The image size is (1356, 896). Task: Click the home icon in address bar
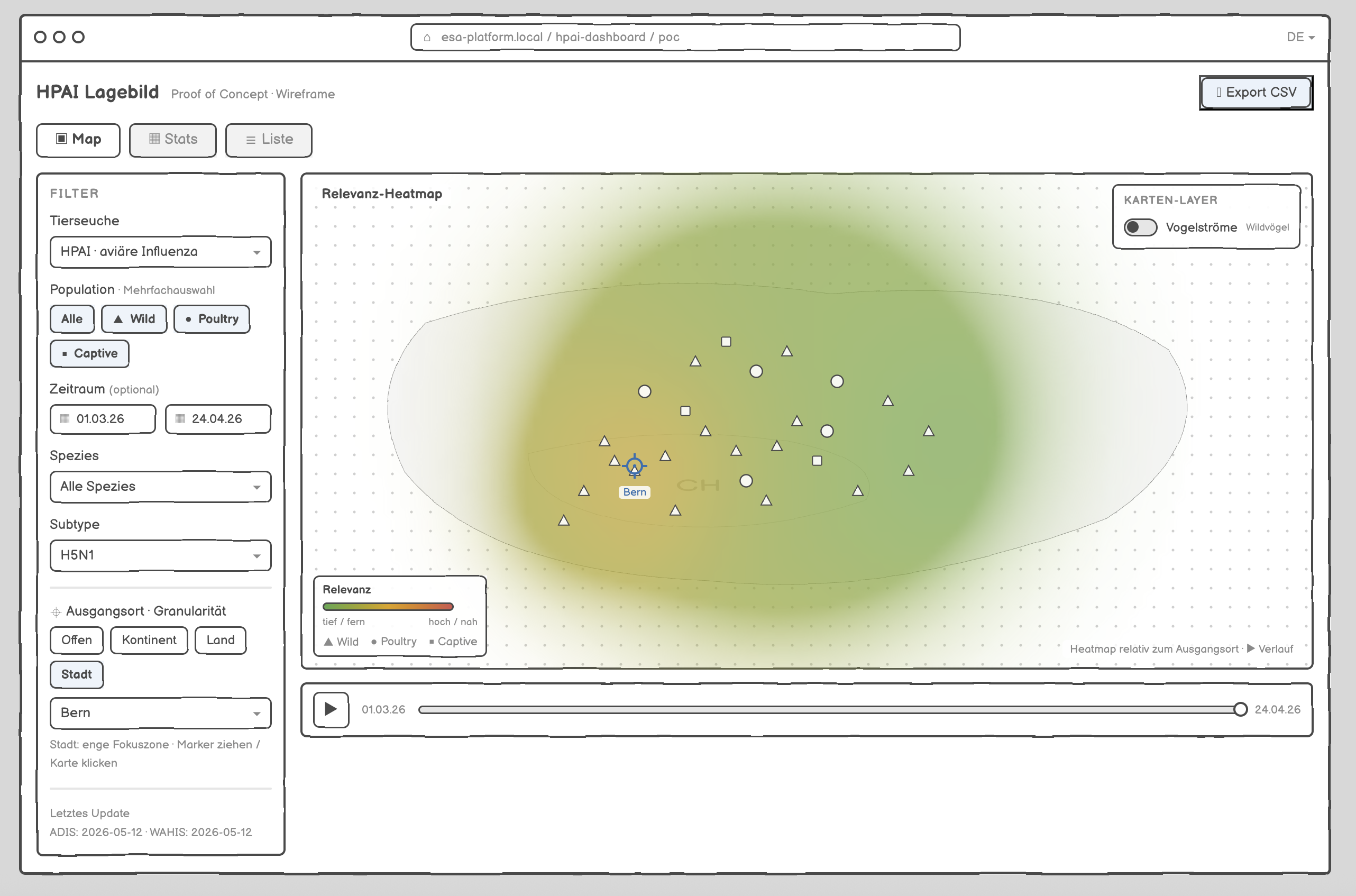[427, 38]
